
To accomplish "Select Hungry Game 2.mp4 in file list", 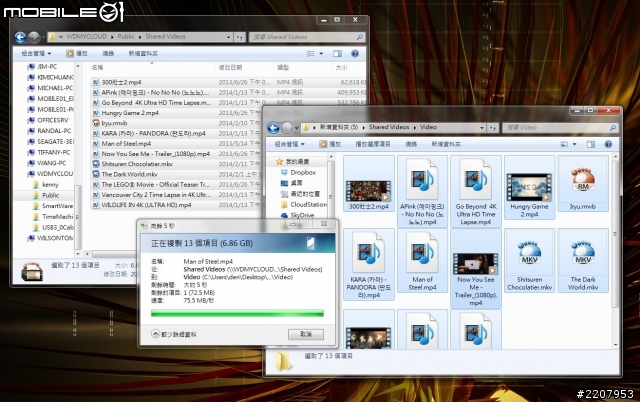I will point(176,113).
